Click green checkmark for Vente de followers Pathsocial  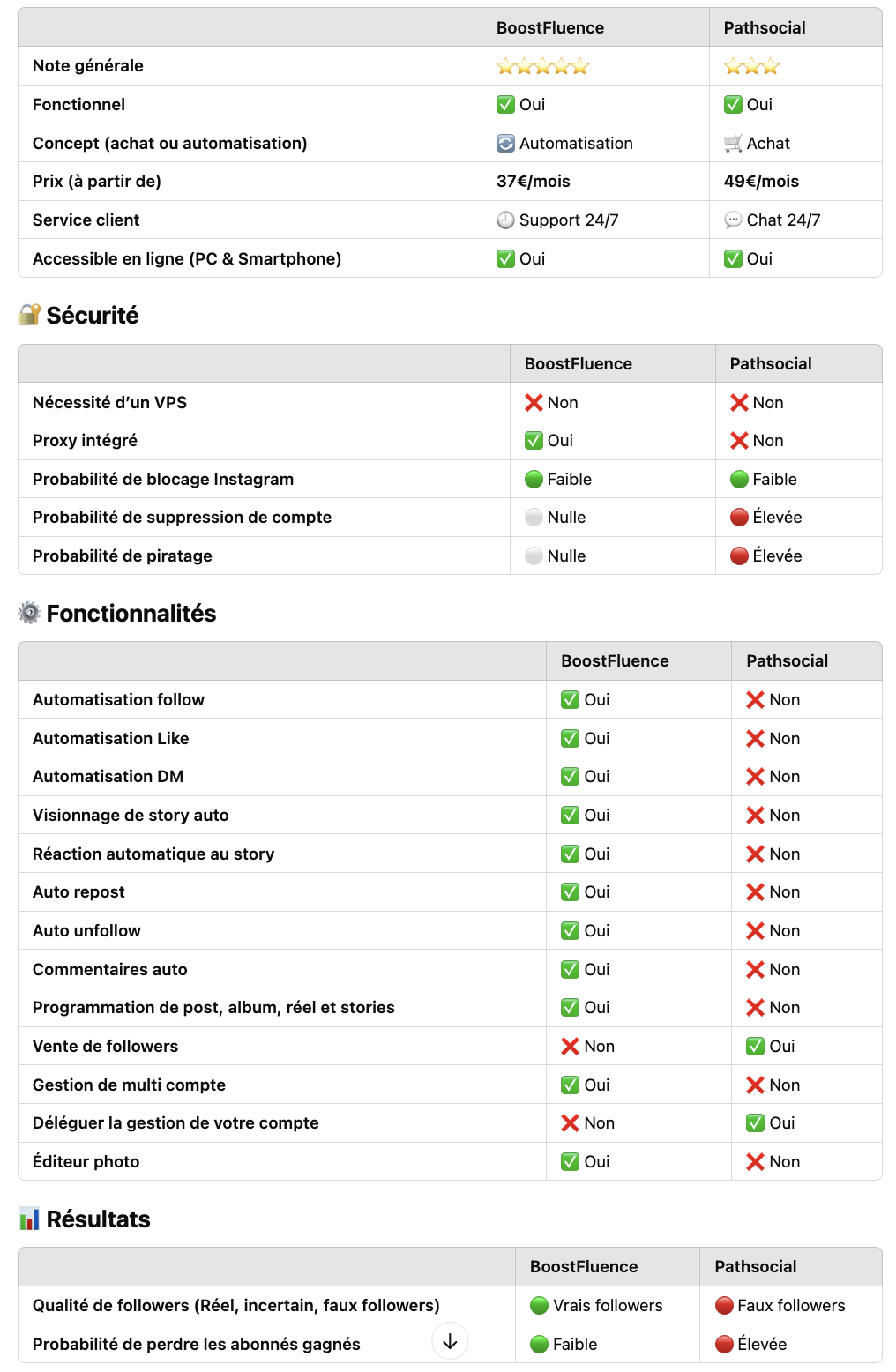pyautogui.click(x=756, y=1046)
